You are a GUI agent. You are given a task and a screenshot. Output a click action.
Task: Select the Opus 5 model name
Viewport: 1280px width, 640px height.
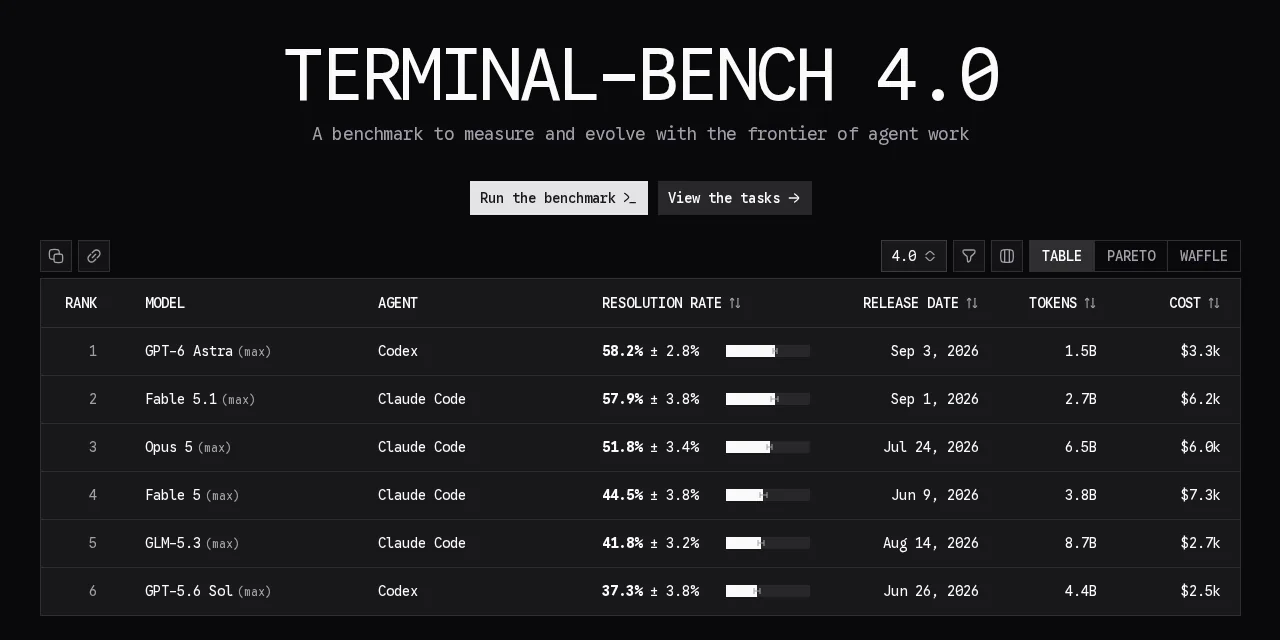169,447
